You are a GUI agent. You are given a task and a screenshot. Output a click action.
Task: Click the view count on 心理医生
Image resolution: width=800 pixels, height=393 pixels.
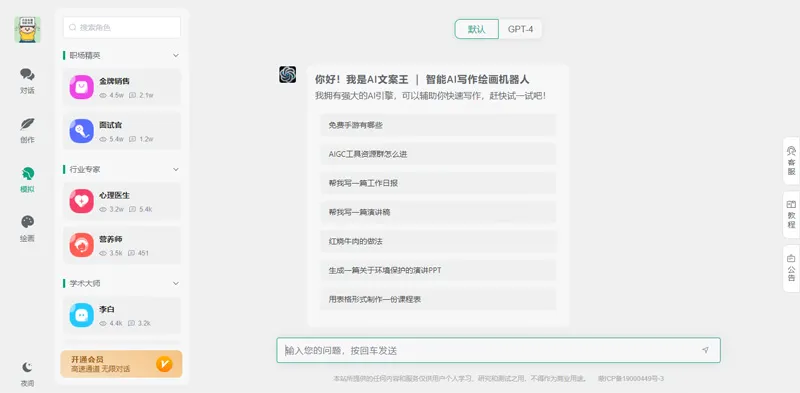click(x=112, y=209)
